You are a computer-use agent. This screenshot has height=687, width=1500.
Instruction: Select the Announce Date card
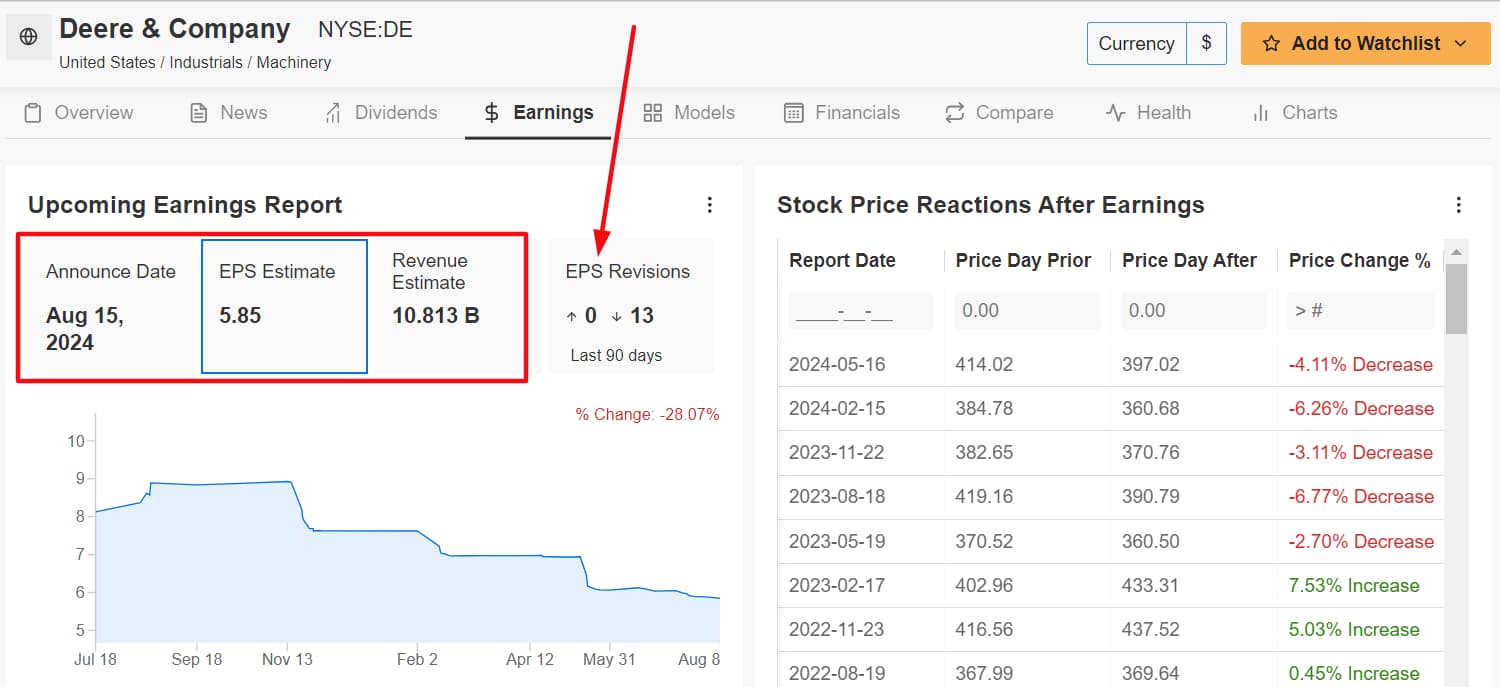coord(111,306)
